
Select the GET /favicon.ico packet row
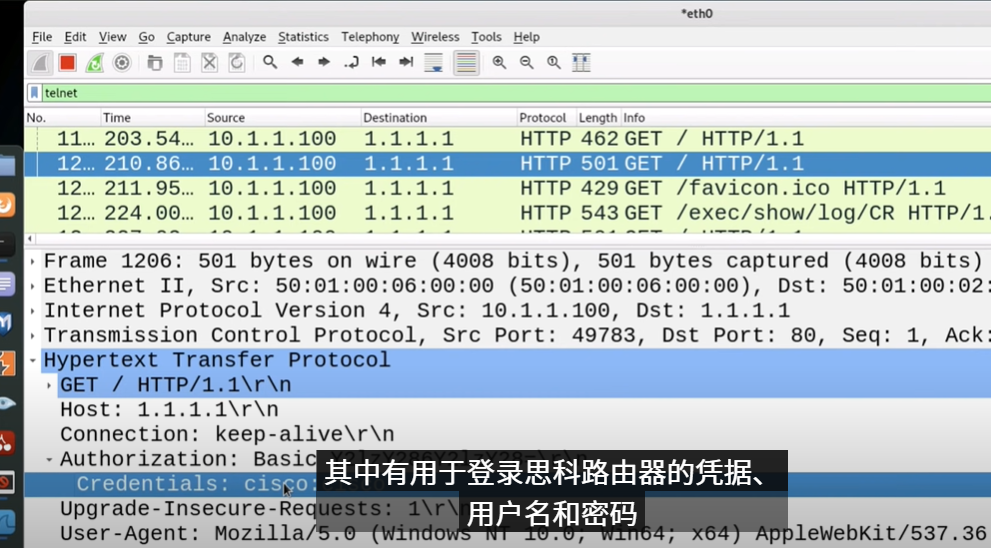tap(500, 188)
